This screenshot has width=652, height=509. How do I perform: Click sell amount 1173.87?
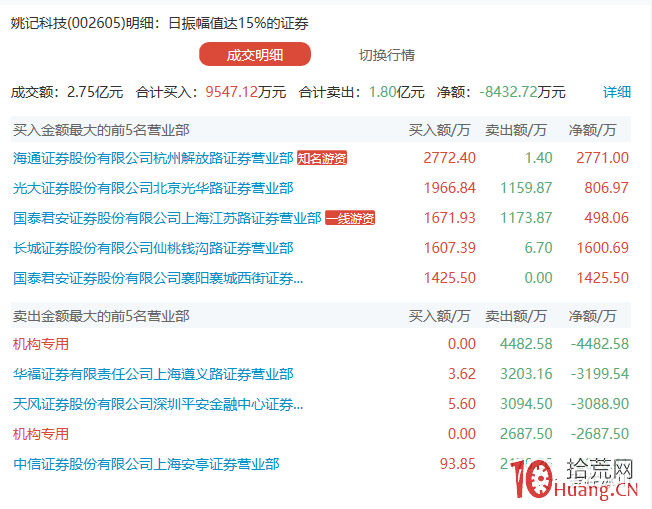[526, 218]
